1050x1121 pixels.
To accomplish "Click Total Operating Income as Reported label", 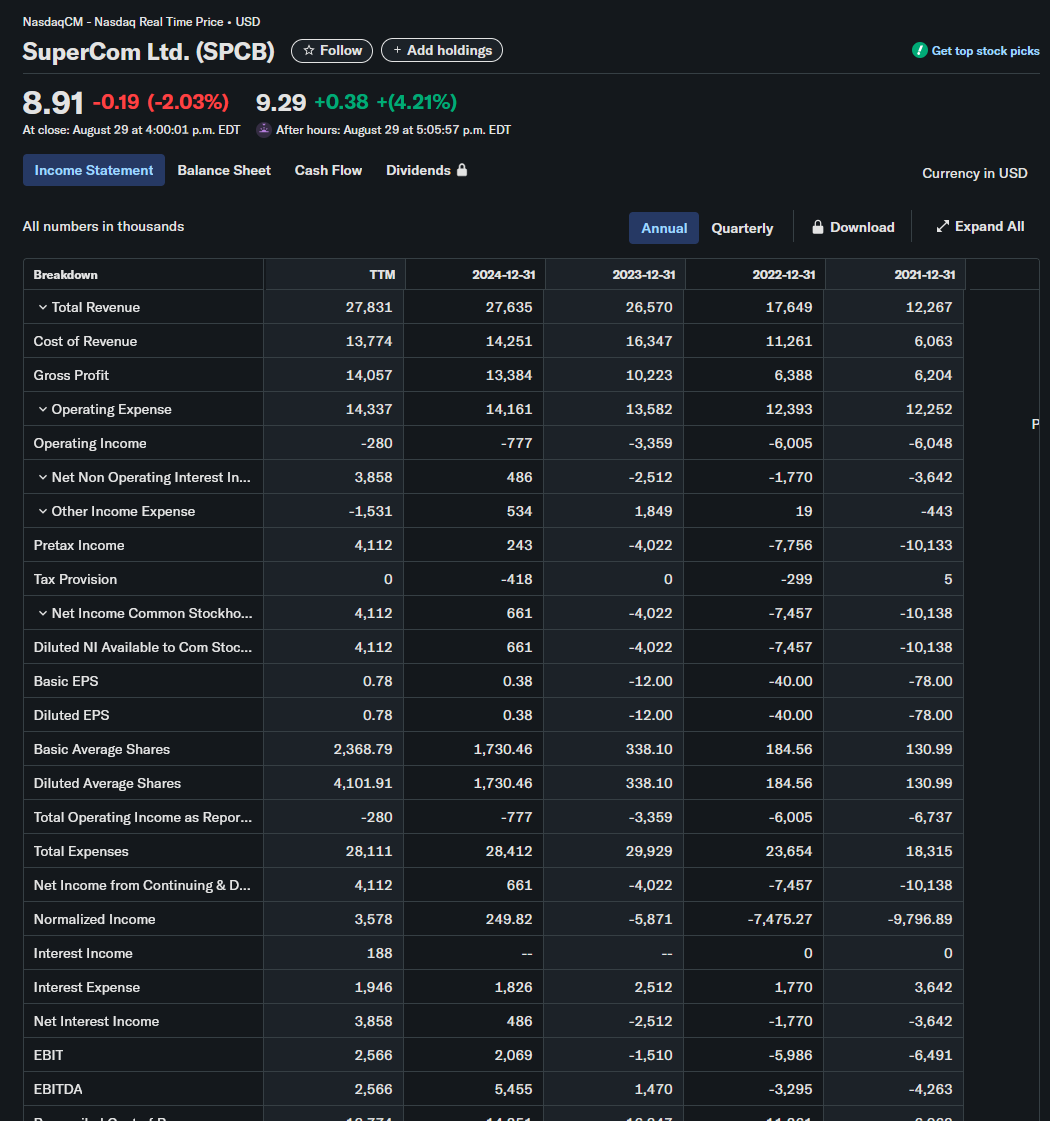I will [143, 817].
